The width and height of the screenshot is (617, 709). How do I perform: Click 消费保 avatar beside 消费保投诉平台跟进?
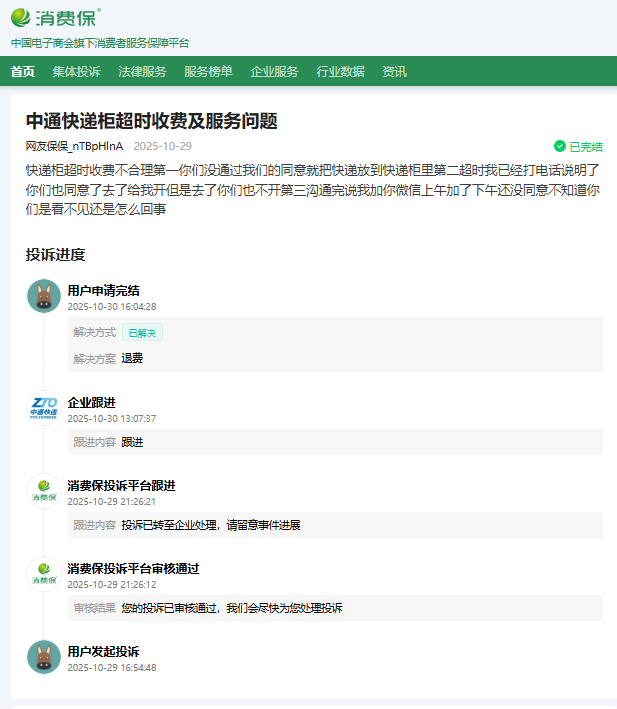click(44, 490)
